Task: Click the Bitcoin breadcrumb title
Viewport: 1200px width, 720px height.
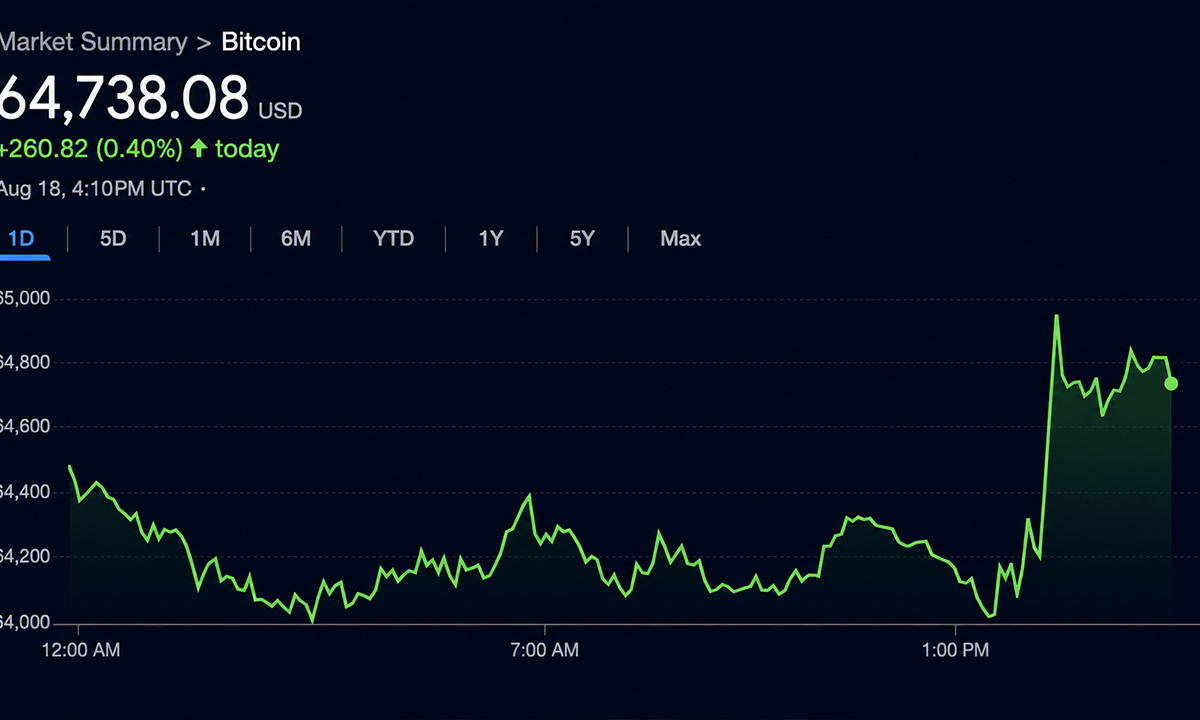Action: point(261,42)
